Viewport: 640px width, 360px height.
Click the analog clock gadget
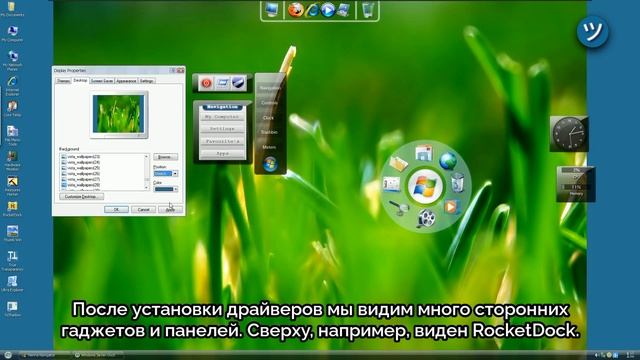click(569, 133)
